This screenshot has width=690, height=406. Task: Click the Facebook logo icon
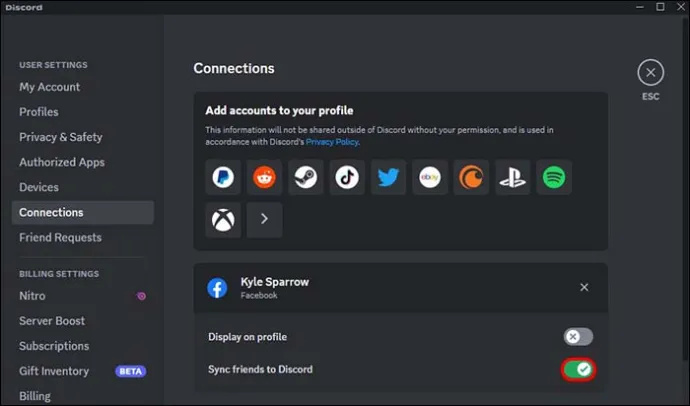[217, 288]
